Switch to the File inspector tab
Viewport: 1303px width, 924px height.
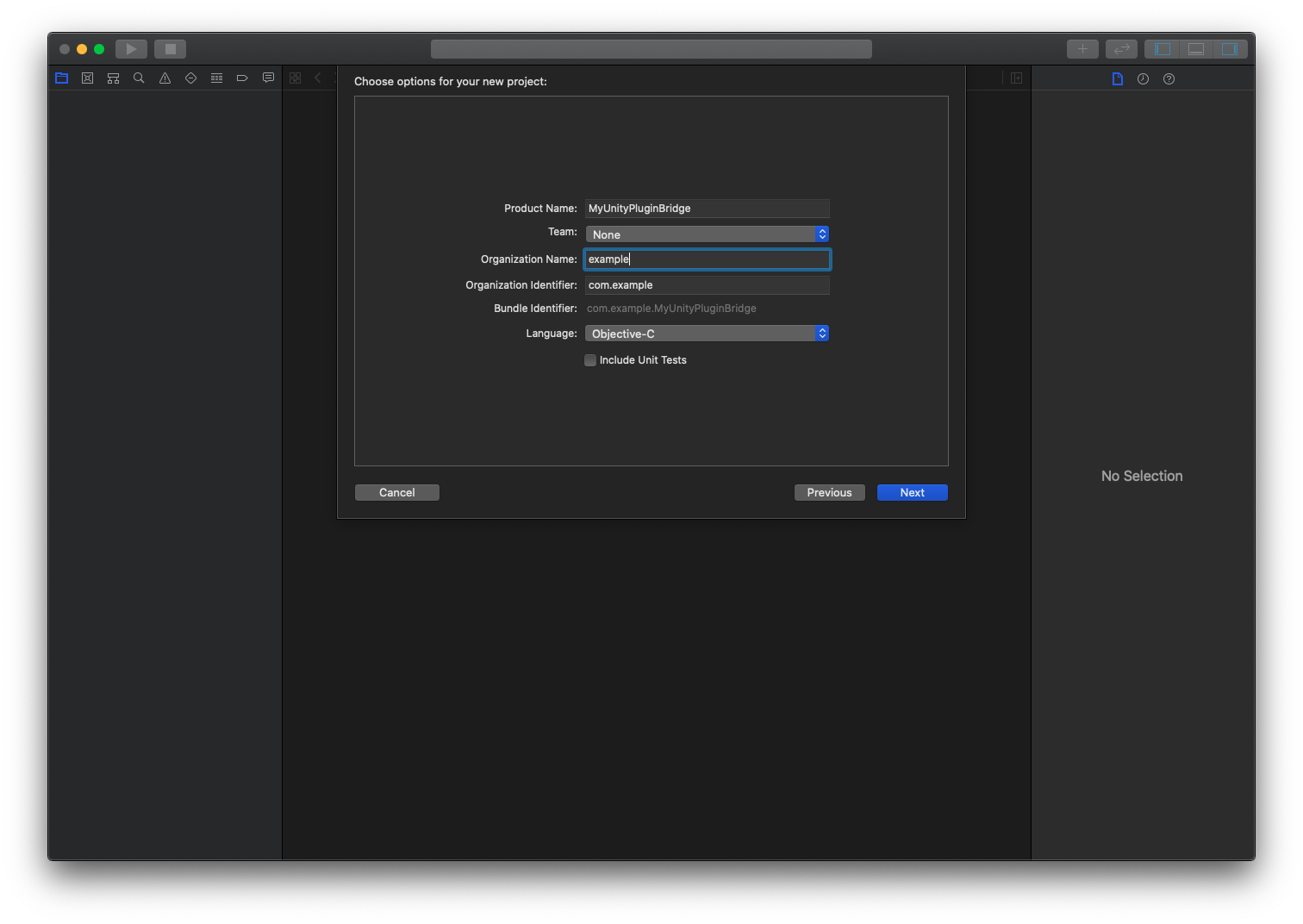click(x=1118, y=79)
